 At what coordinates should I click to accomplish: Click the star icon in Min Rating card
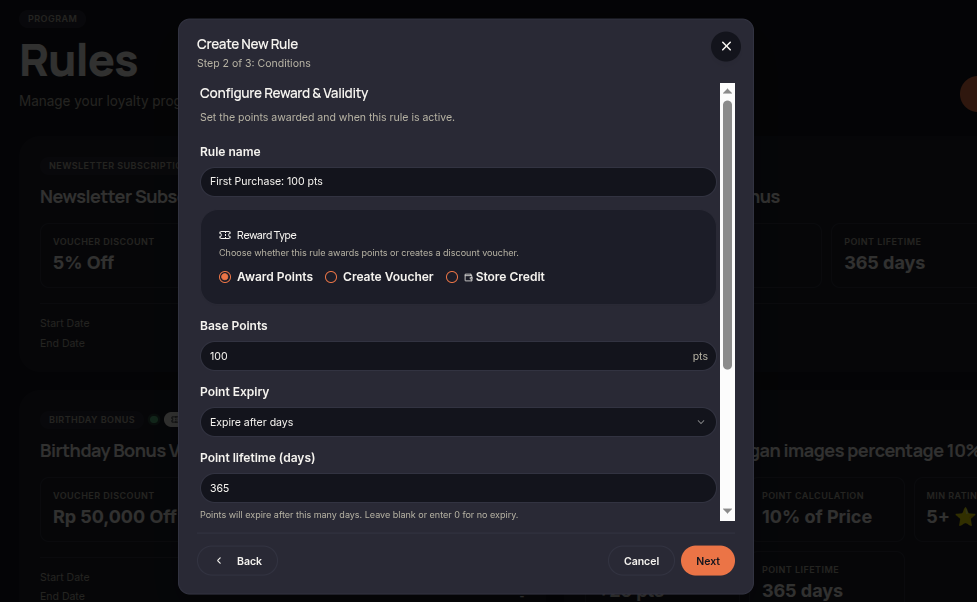965,517
